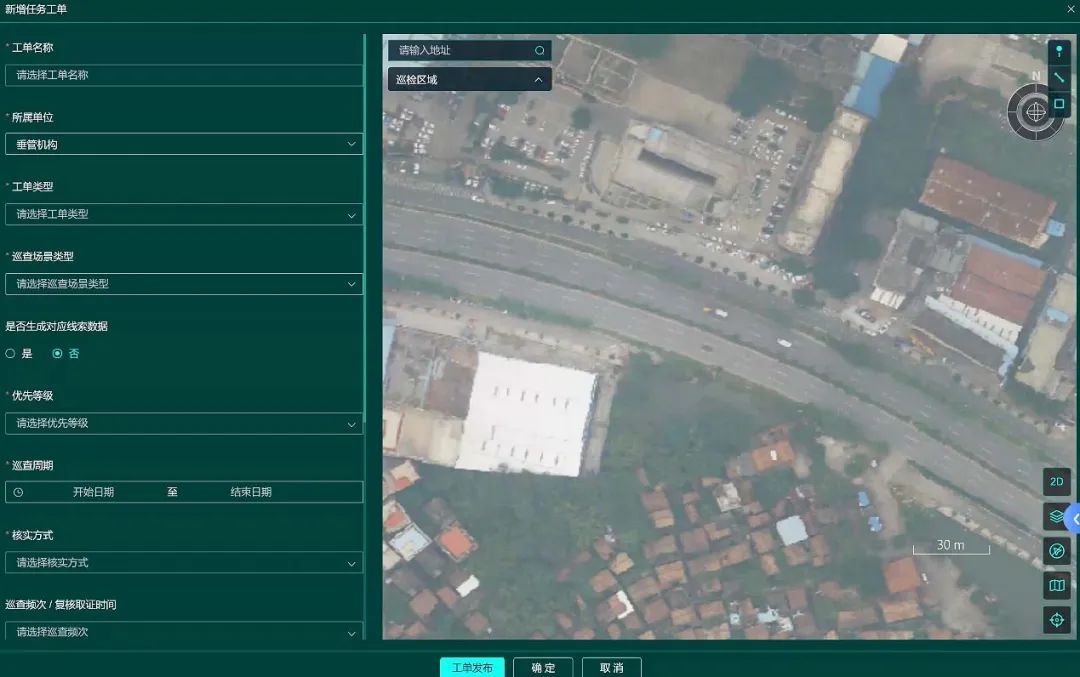
Task: Select the line drawing tool
Action: (1059, 77)
